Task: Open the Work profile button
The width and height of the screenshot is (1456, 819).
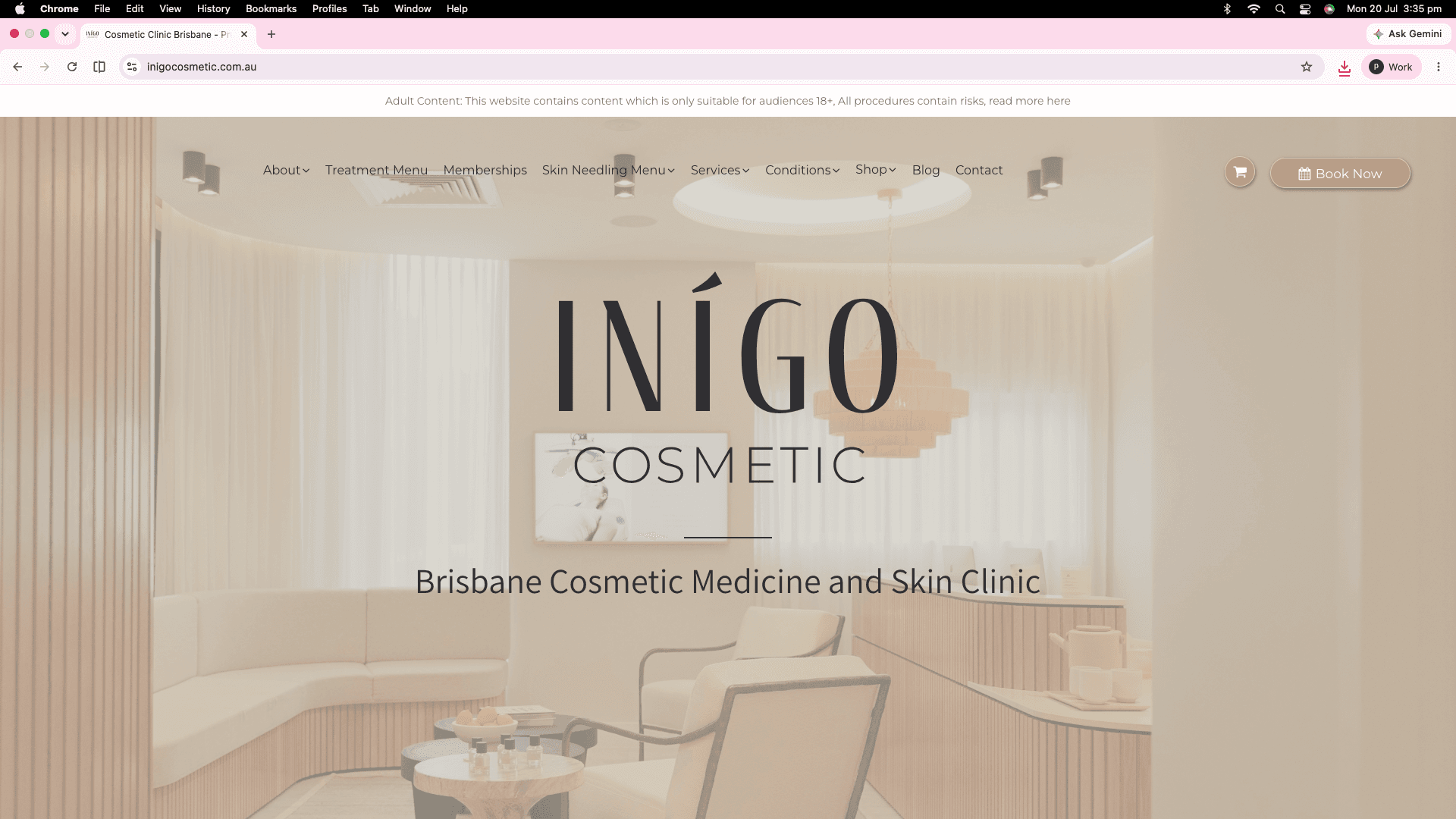Action: click(1392, 67)
